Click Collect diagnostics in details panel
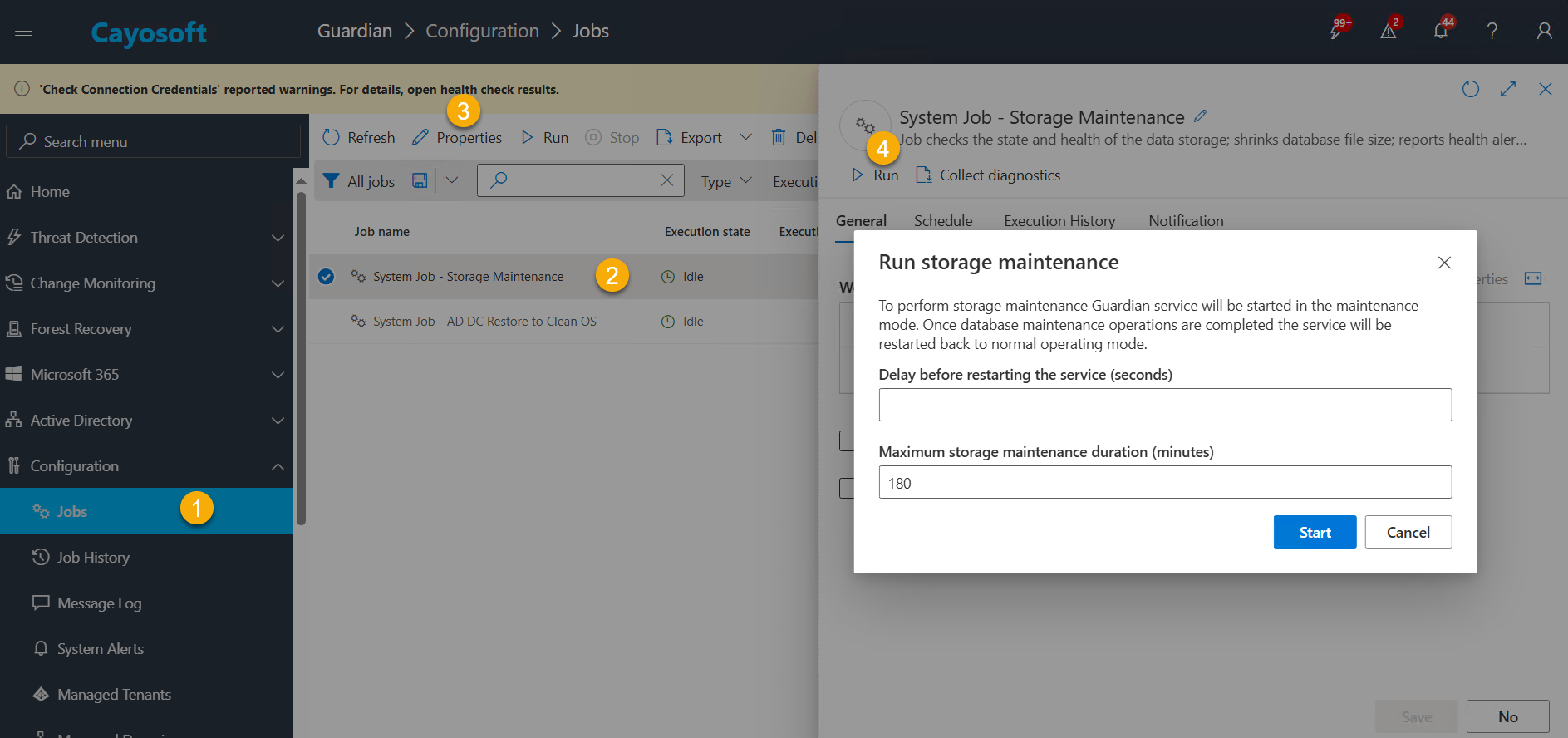The height and width of the screenshot is (738, 1568). click(988, 175)
